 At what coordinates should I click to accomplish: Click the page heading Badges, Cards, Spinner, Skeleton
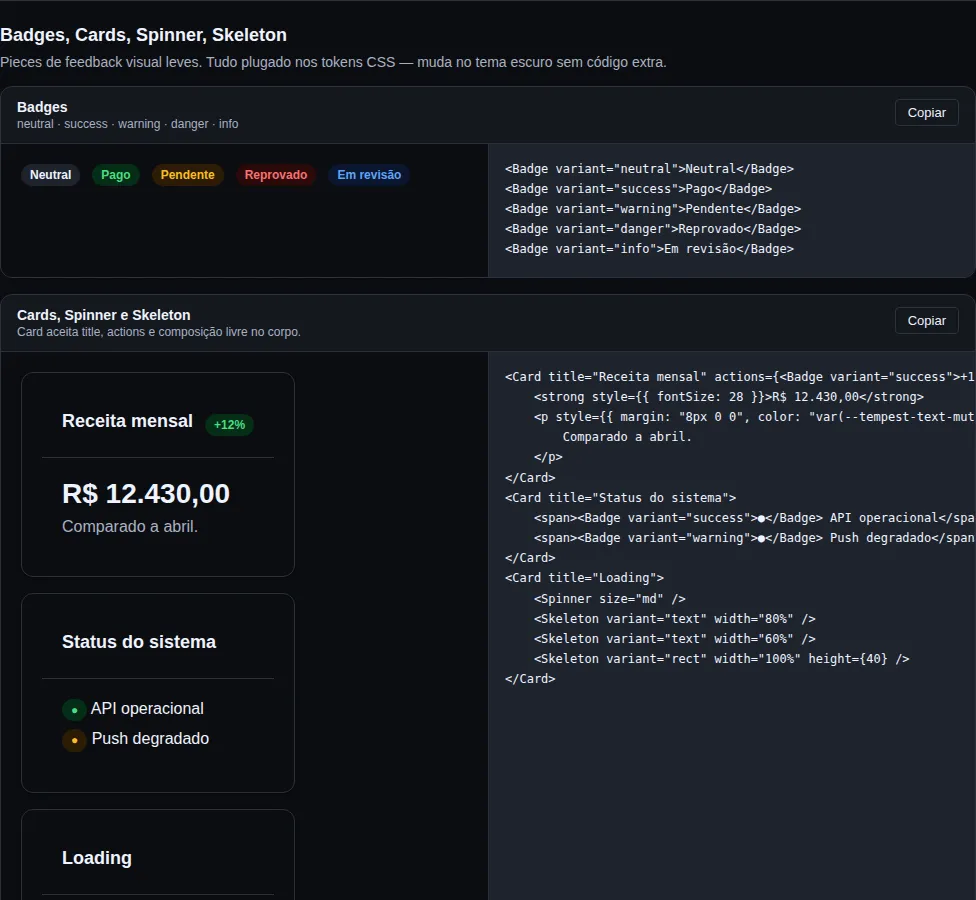[x=143, y=35]
